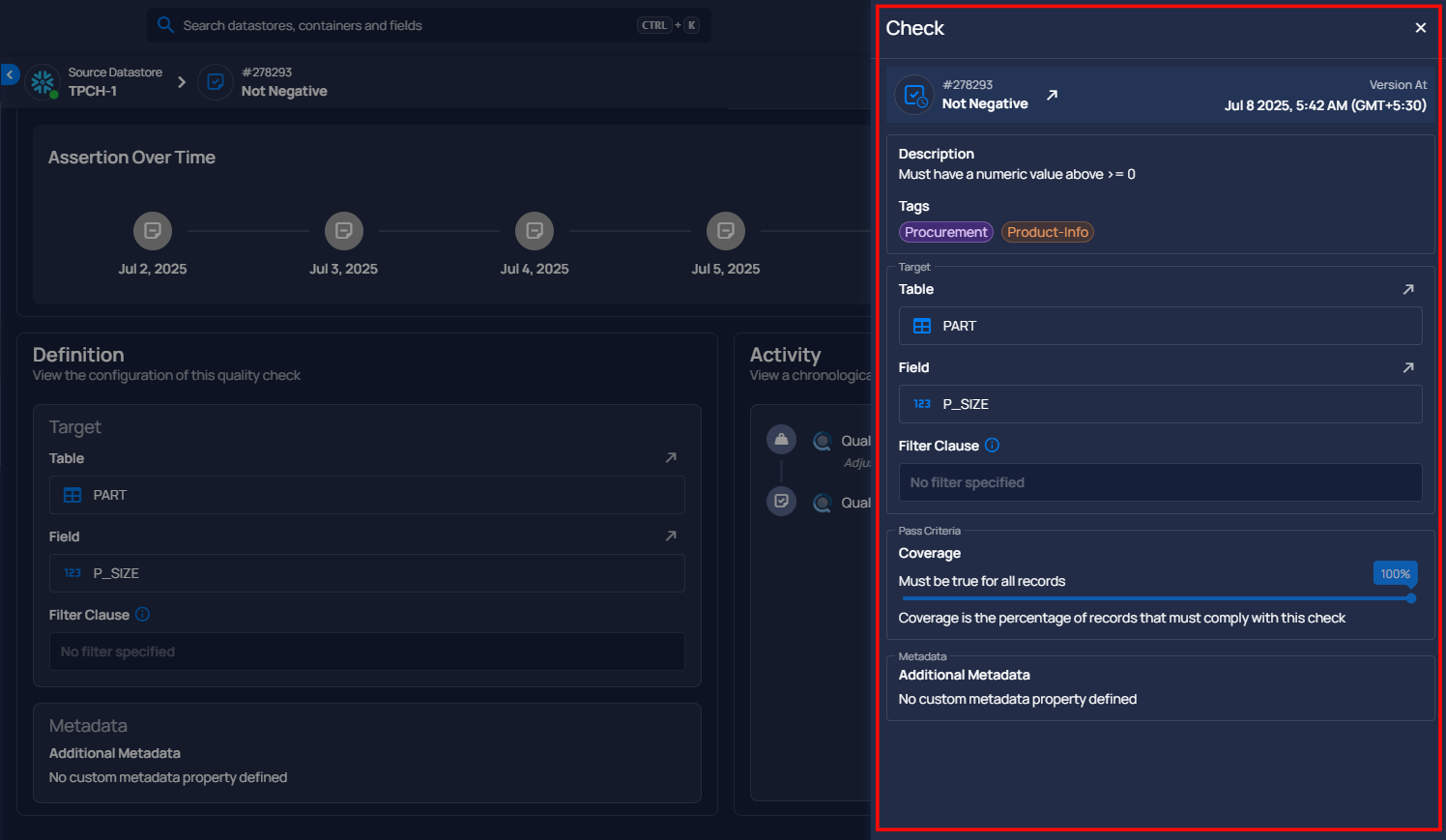Click 'No custom metadata property defined' in Check panel
The height and width of the screenshot is (840, 1446).
tap(1018, 699)
